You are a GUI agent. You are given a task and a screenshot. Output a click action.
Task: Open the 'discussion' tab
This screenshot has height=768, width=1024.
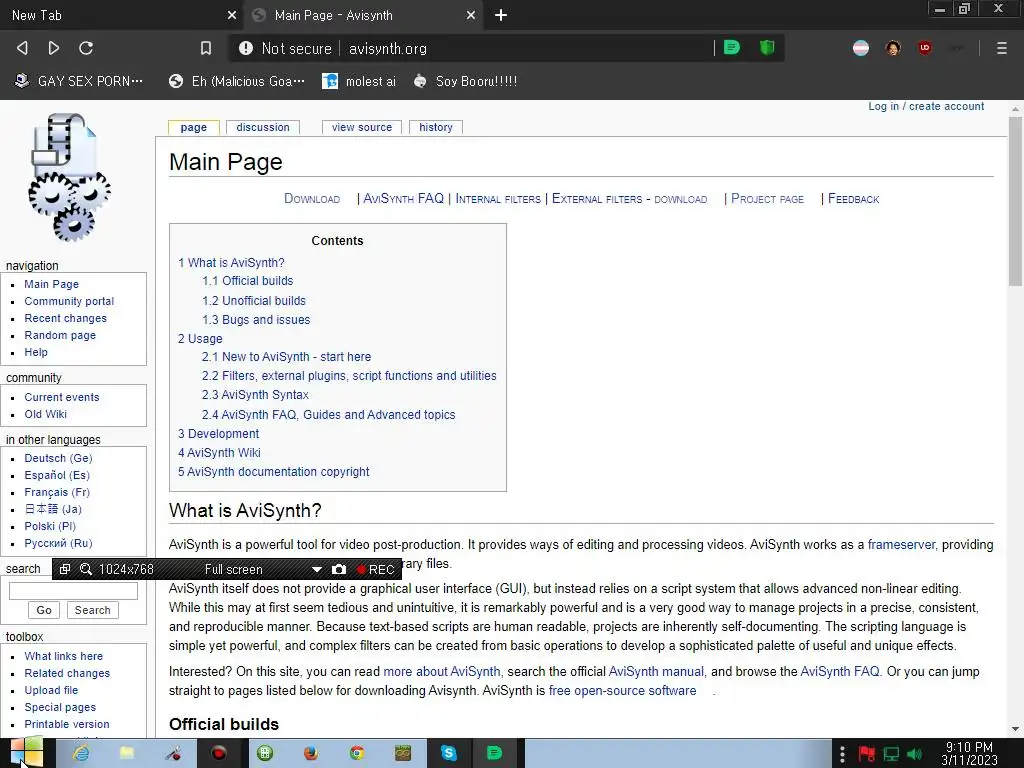point(263,127)
